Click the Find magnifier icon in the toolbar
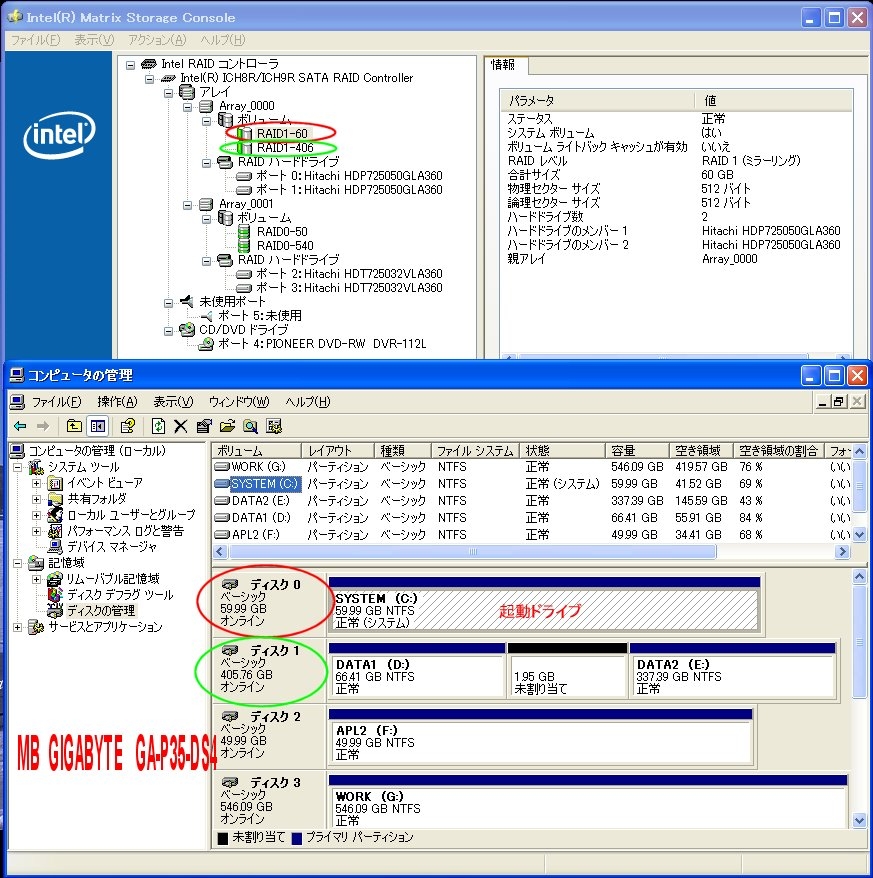The height and width of the screenshot is (878, 873). 250,426
